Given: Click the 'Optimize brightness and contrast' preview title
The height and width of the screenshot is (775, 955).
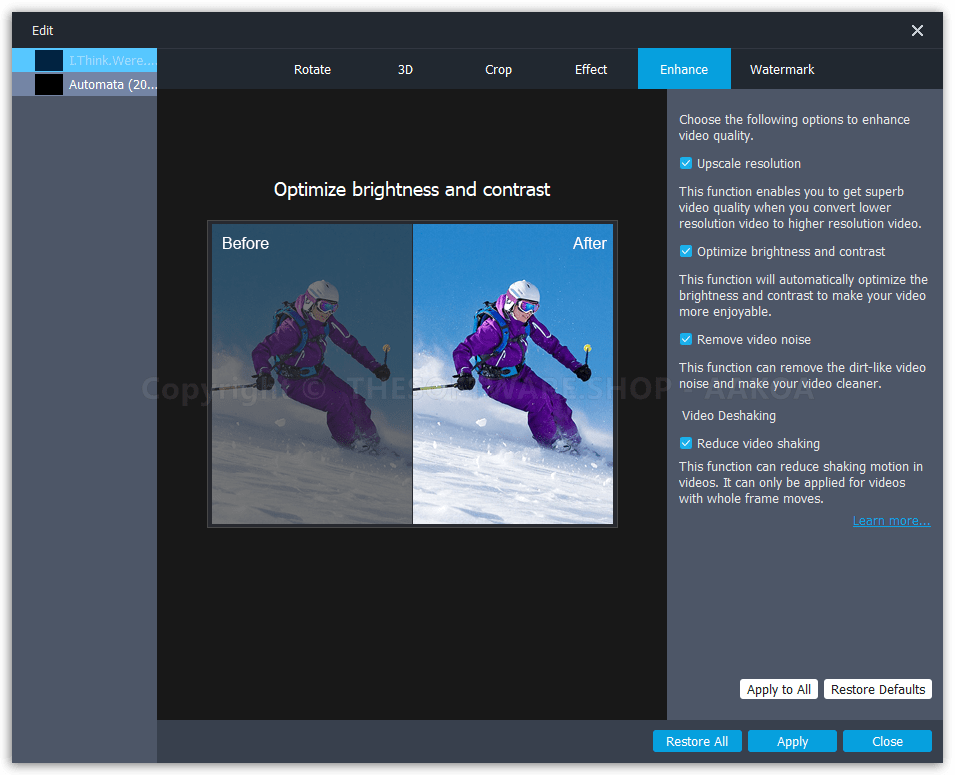Looking at the screenshot, I should point(412,189).
